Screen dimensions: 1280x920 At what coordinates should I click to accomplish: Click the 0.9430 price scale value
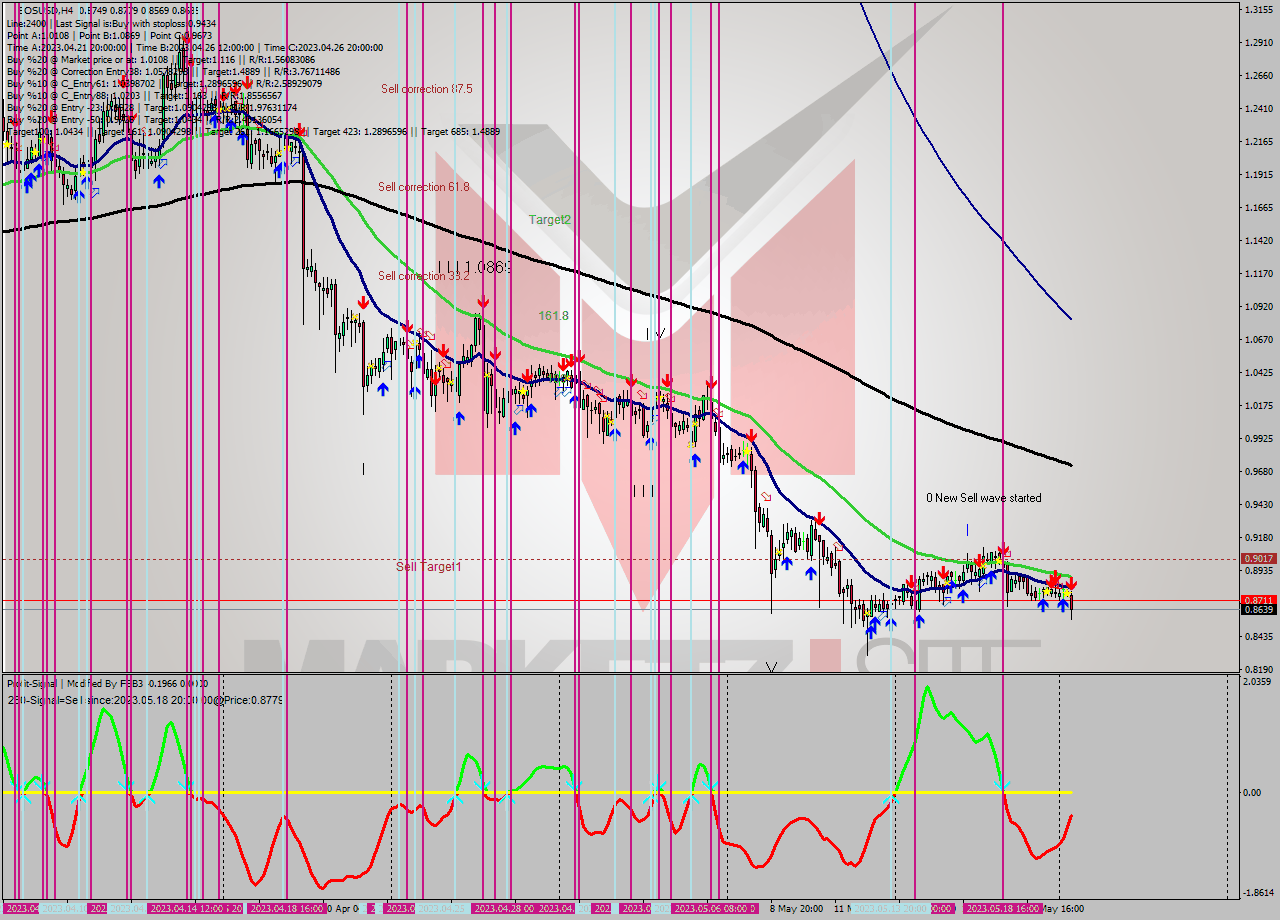click(1258, 504)
